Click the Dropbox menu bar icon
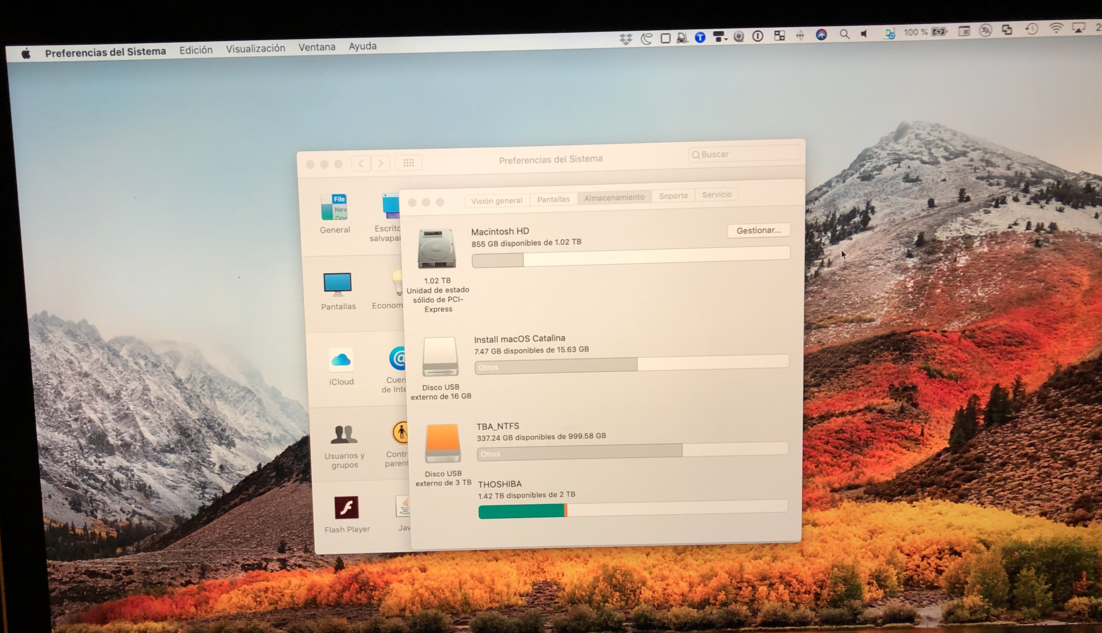Viewport: 1102px width, 633px height. [625, 39]
